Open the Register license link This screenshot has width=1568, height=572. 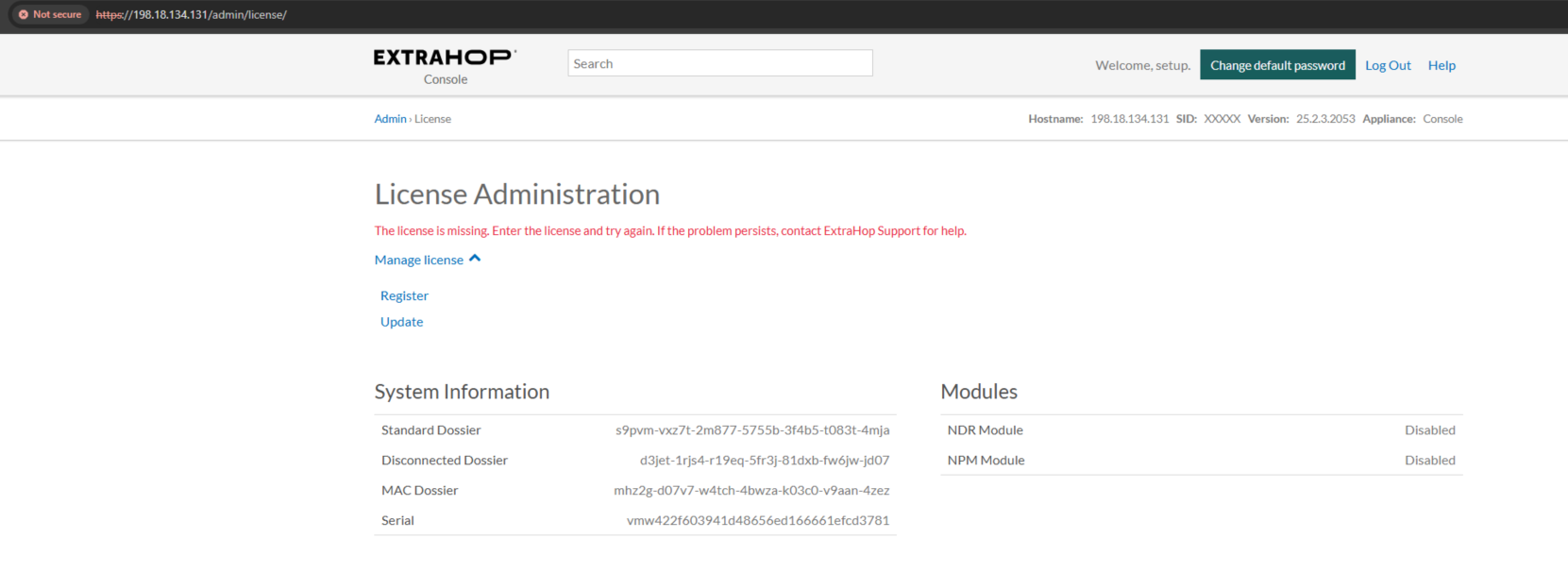tap(404, 295)
